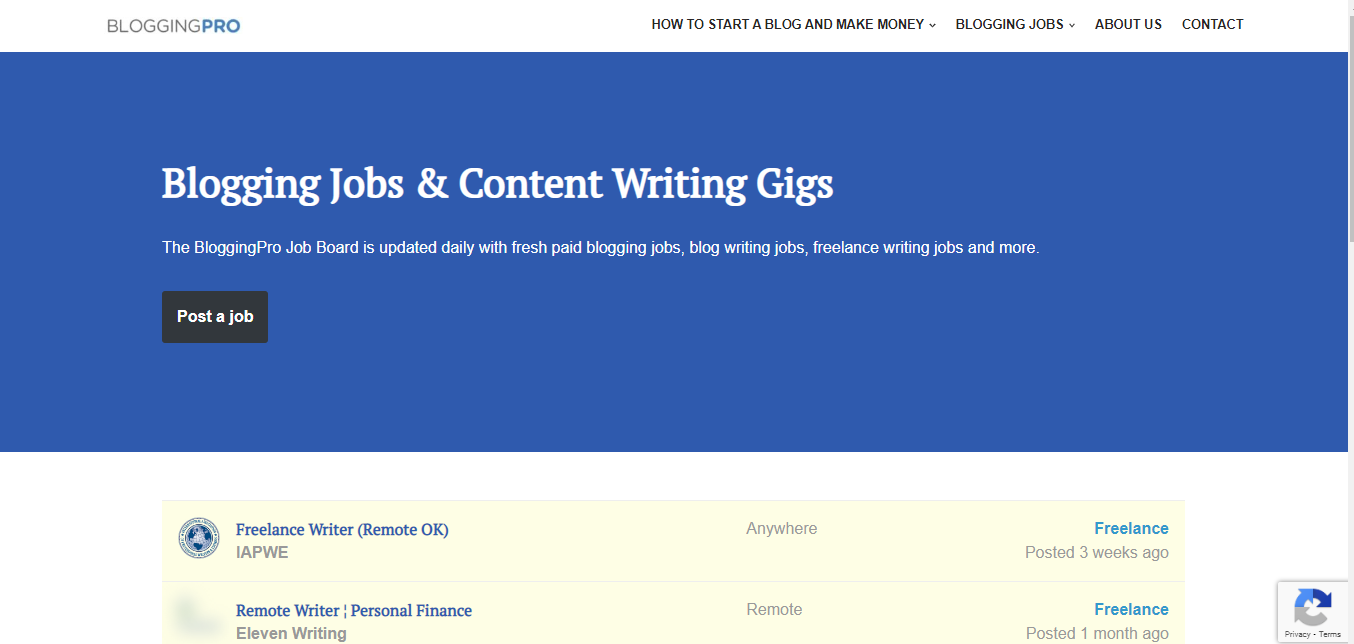The width and height of the screenshot is (1354, 644).
Task: Click the IAPWE company logo
Action: coord(199,538)
